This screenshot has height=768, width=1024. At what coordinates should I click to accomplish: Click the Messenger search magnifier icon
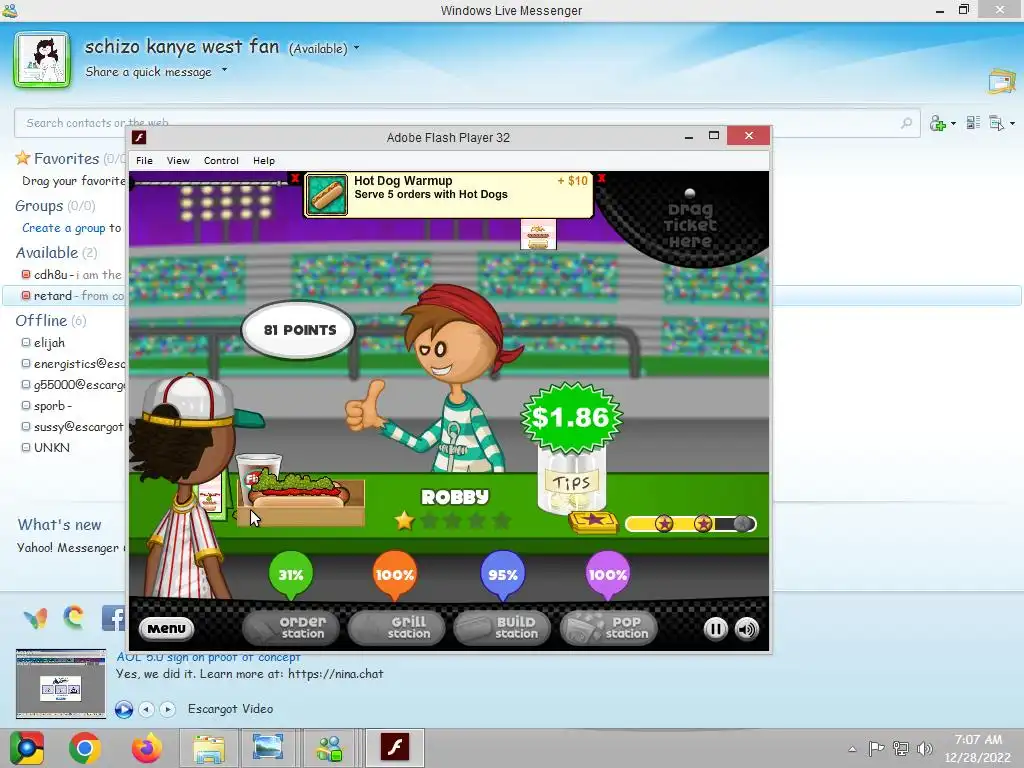point(906,123)
